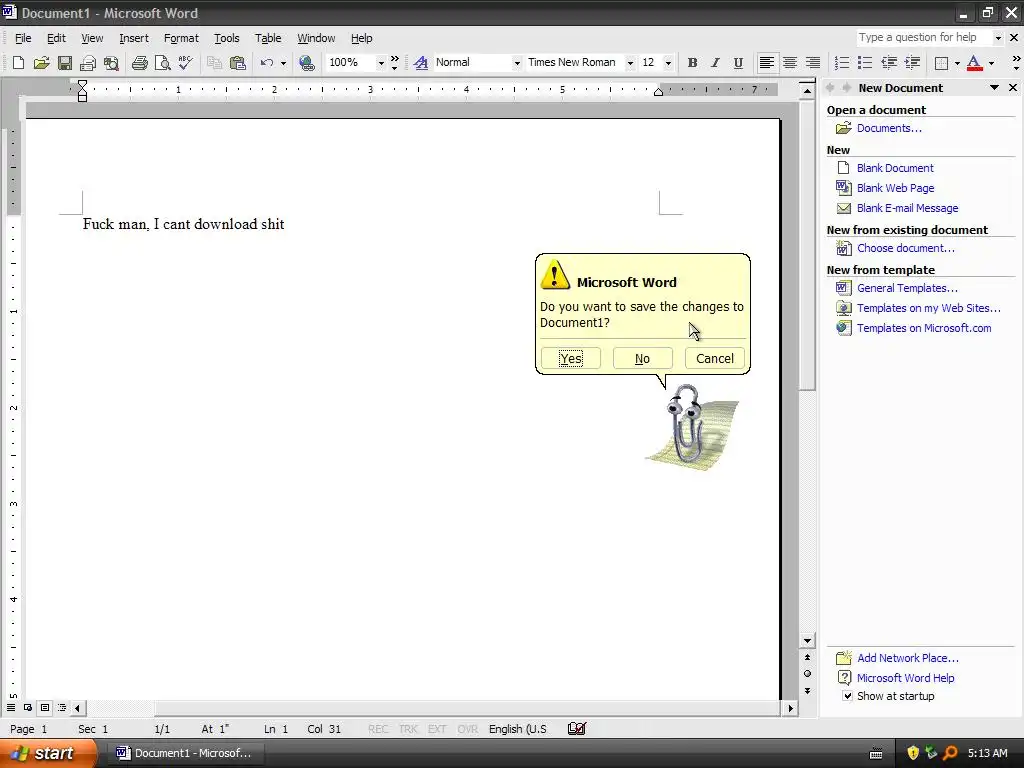The height and width of the screenshot is (768, 1024).
Task: Uncheck Show at startup checkbox
Action: pyautogui.click(x=847, y=696)
